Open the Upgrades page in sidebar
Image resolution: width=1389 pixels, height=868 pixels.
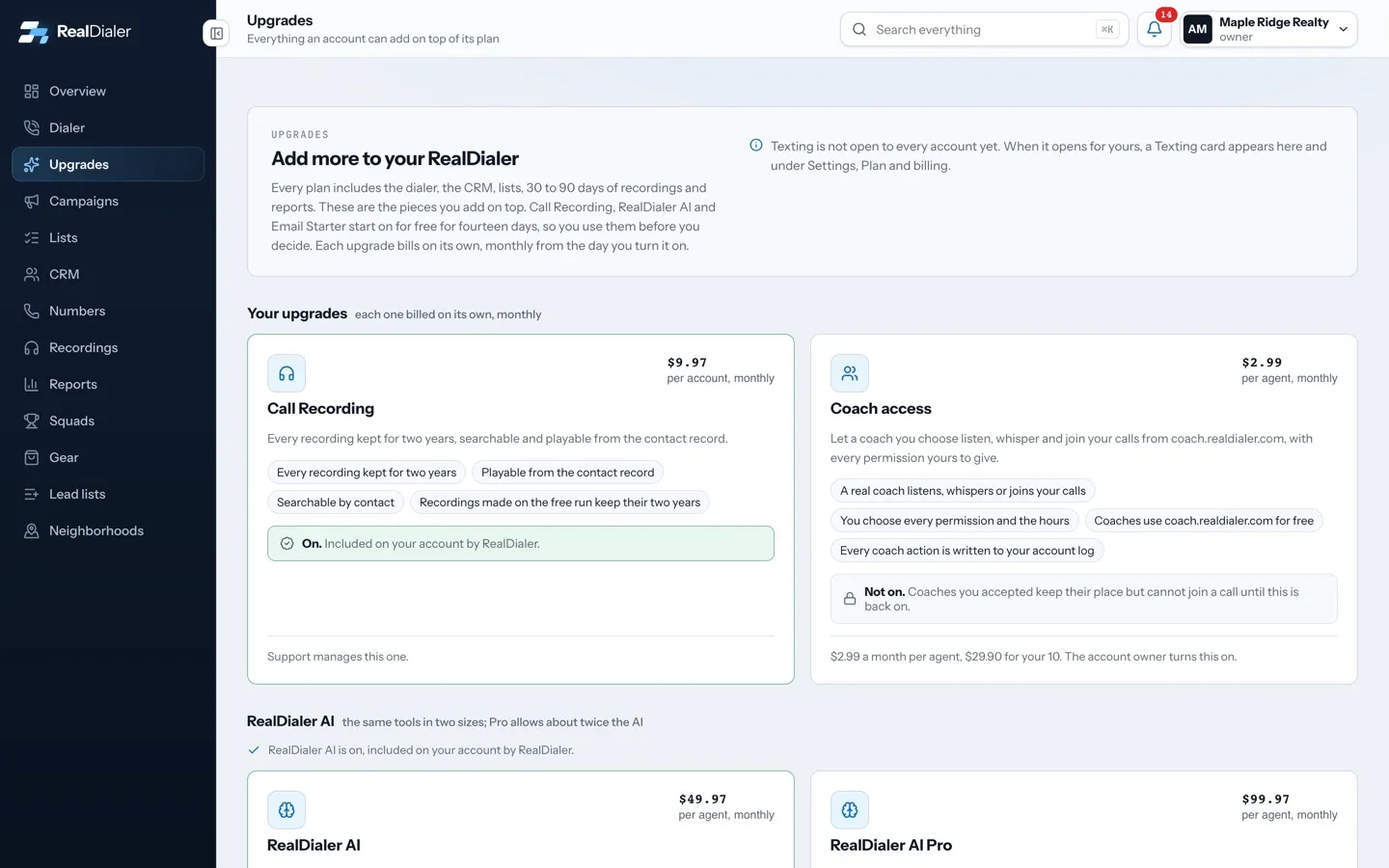[108, 165]
